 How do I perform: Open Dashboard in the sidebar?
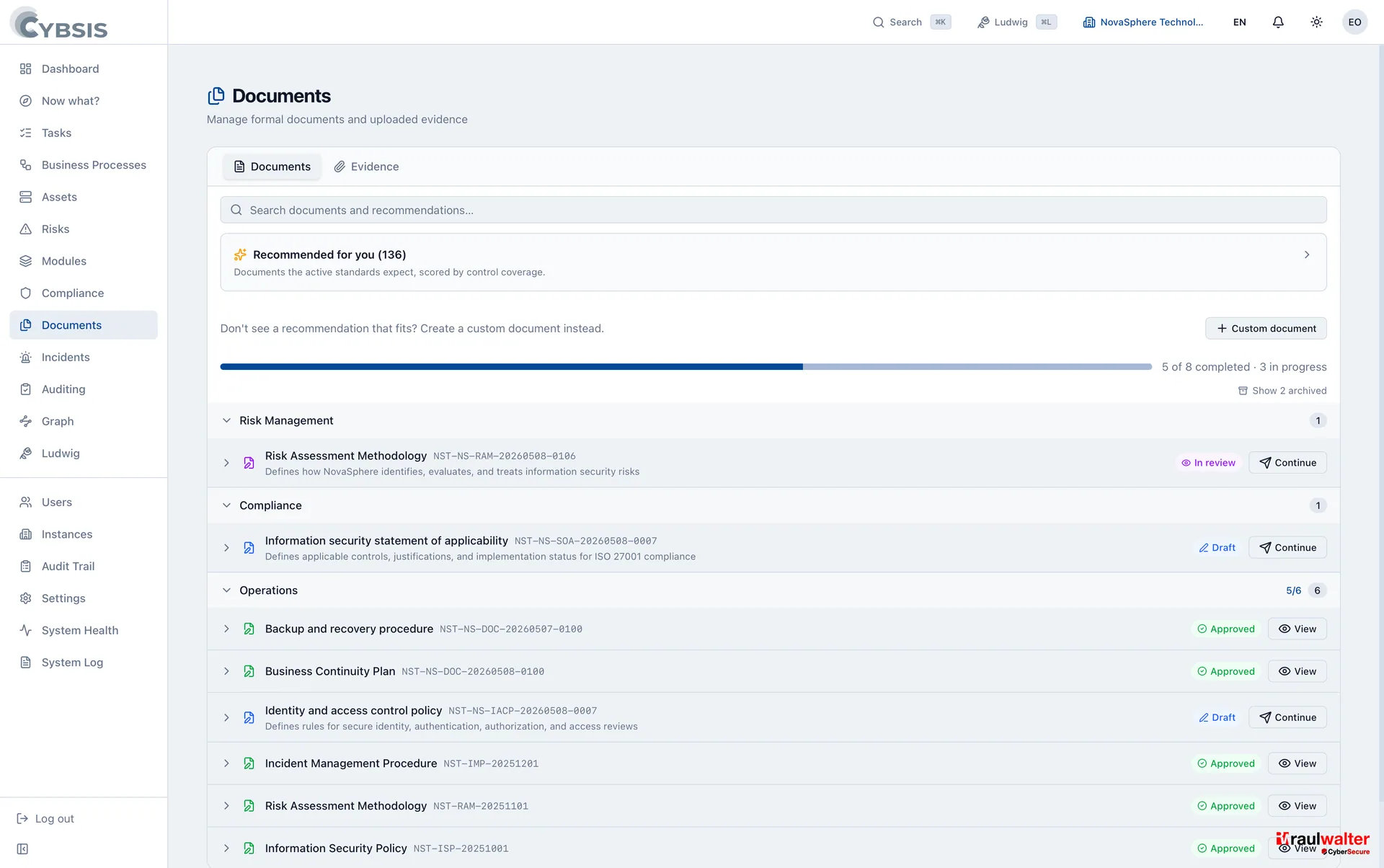pos(84,68)
